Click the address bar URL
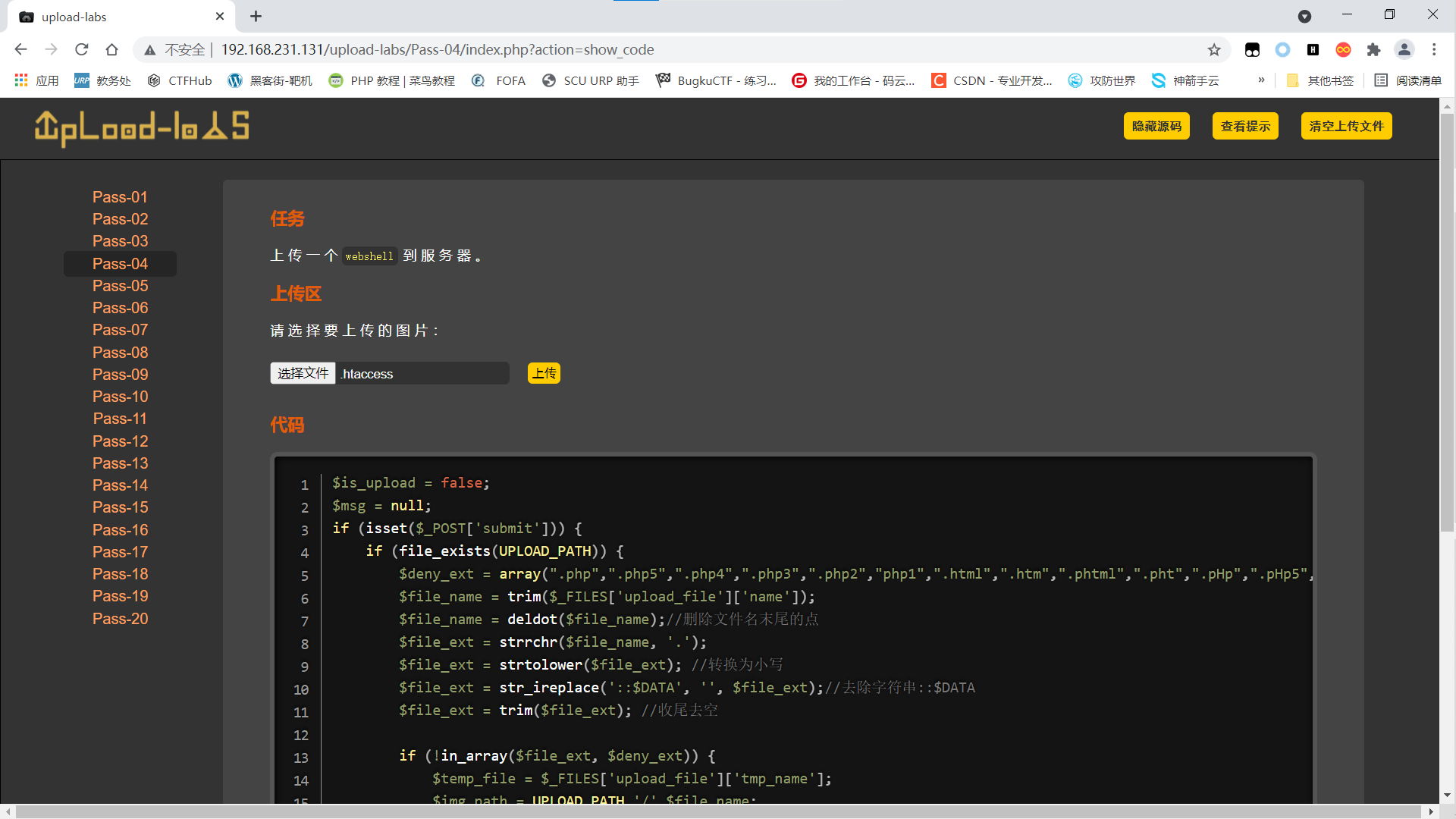Image resolution: width=1456 pixels, height=819 pixels. 438,49
